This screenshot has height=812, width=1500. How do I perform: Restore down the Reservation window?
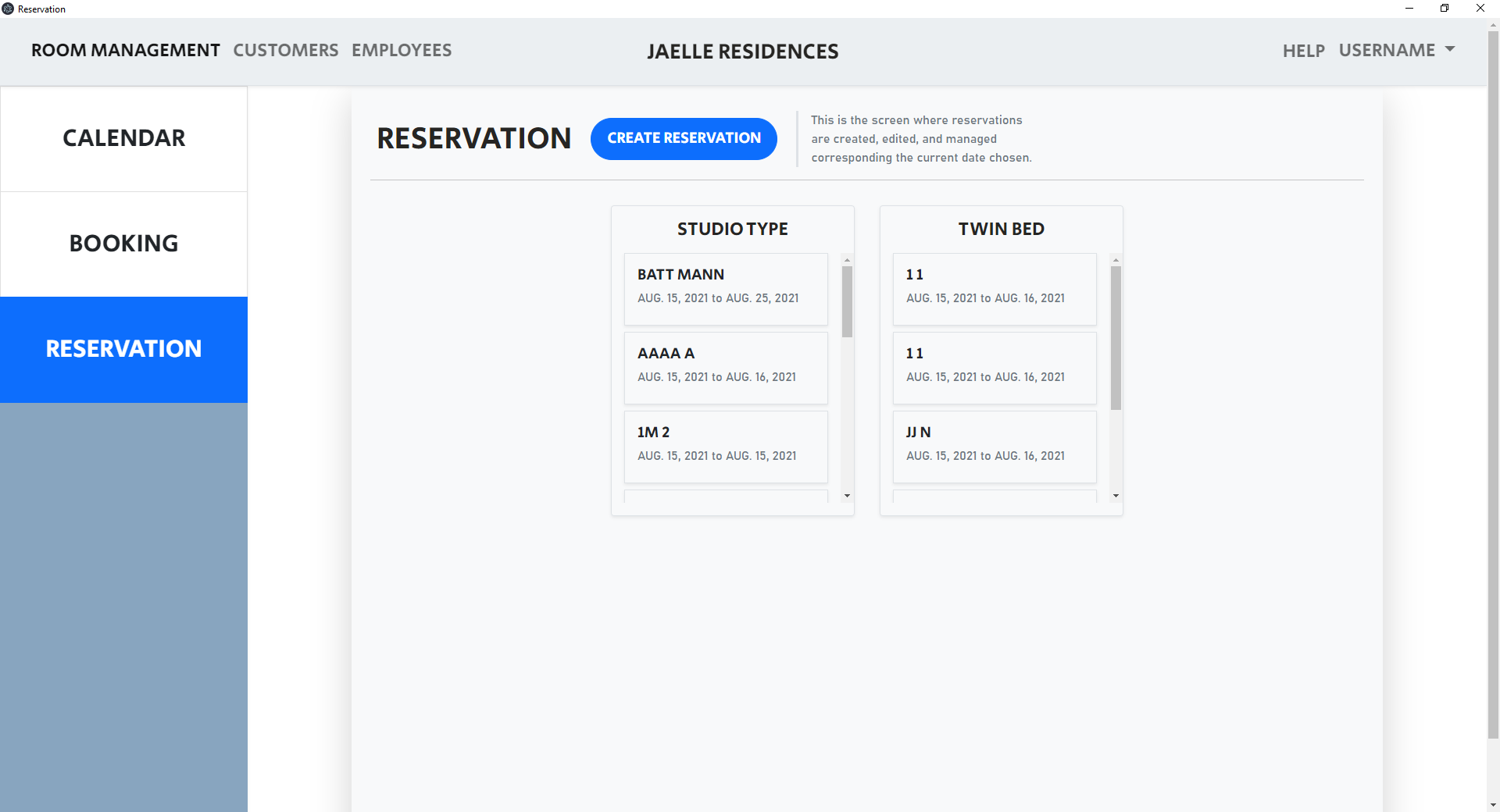click(1445, 9)
